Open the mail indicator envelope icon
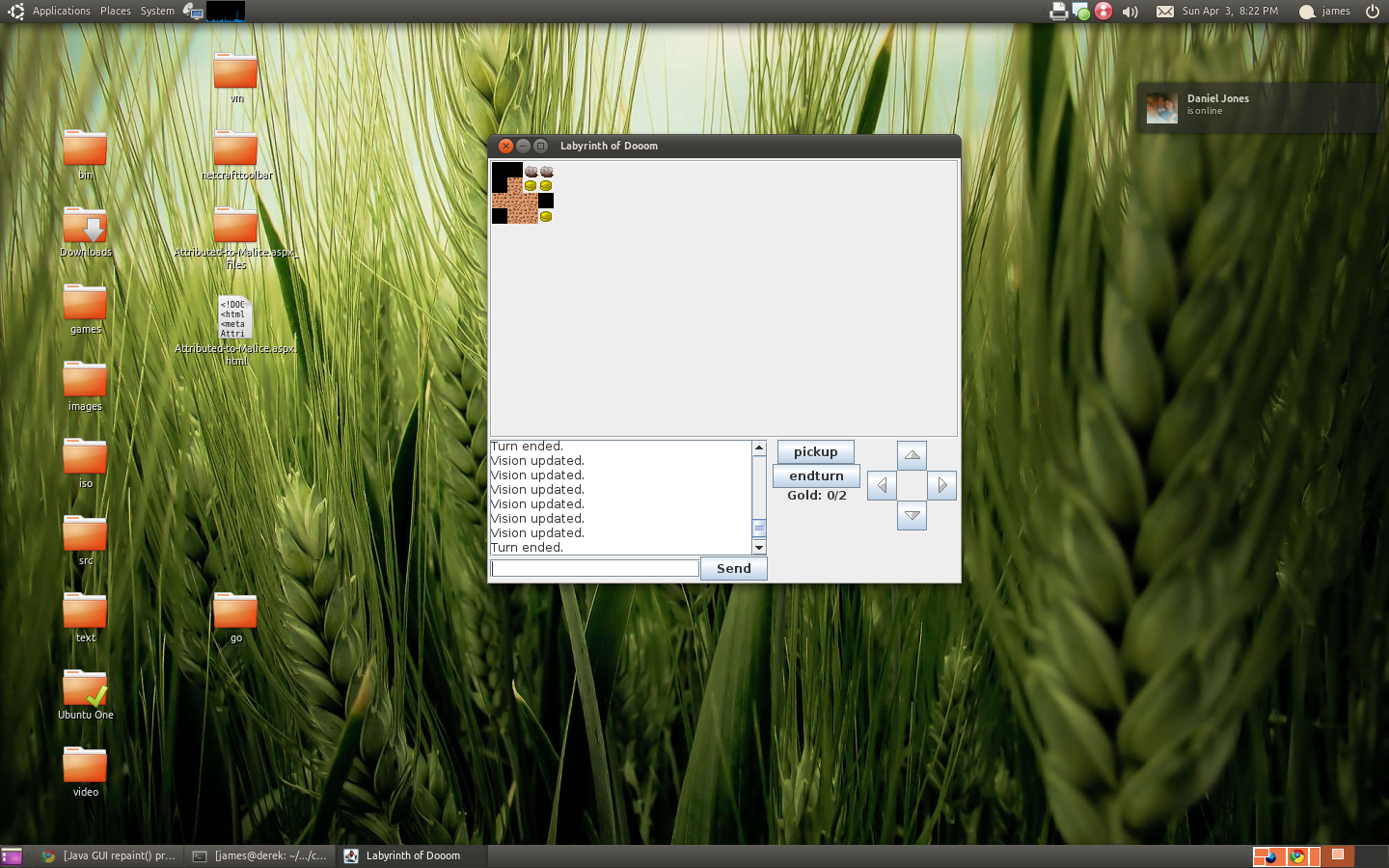 click(1165, 12)
